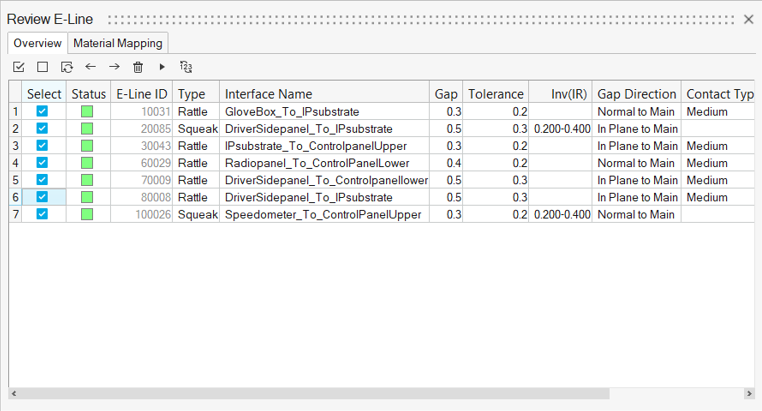Click the reverse selection toolbar icon
The height and width of the screenshot is (411, 762).
click(66, 67)
